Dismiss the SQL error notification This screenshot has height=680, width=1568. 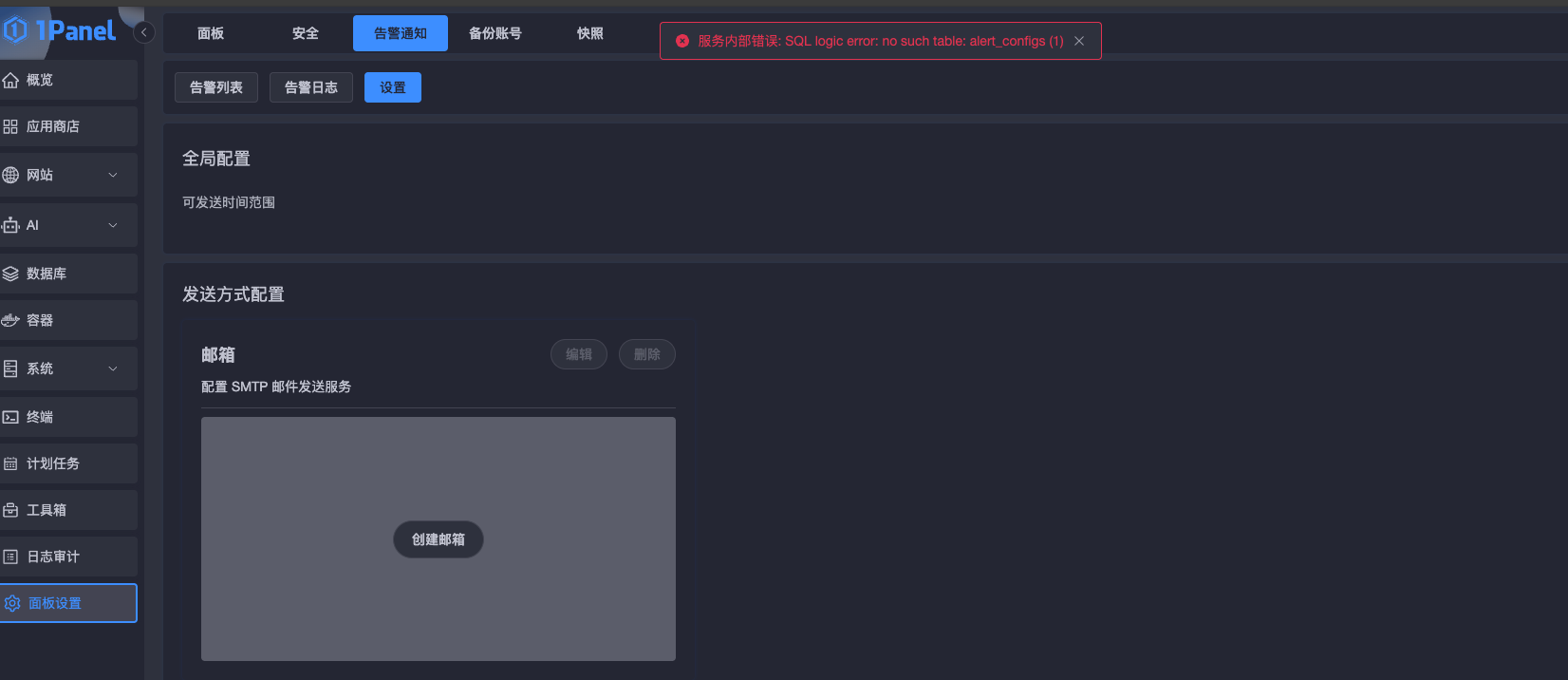[1079, 41]
